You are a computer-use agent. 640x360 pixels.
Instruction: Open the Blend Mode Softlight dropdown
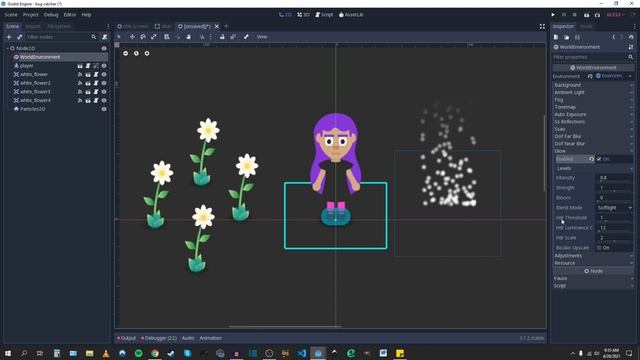point(614,208)
